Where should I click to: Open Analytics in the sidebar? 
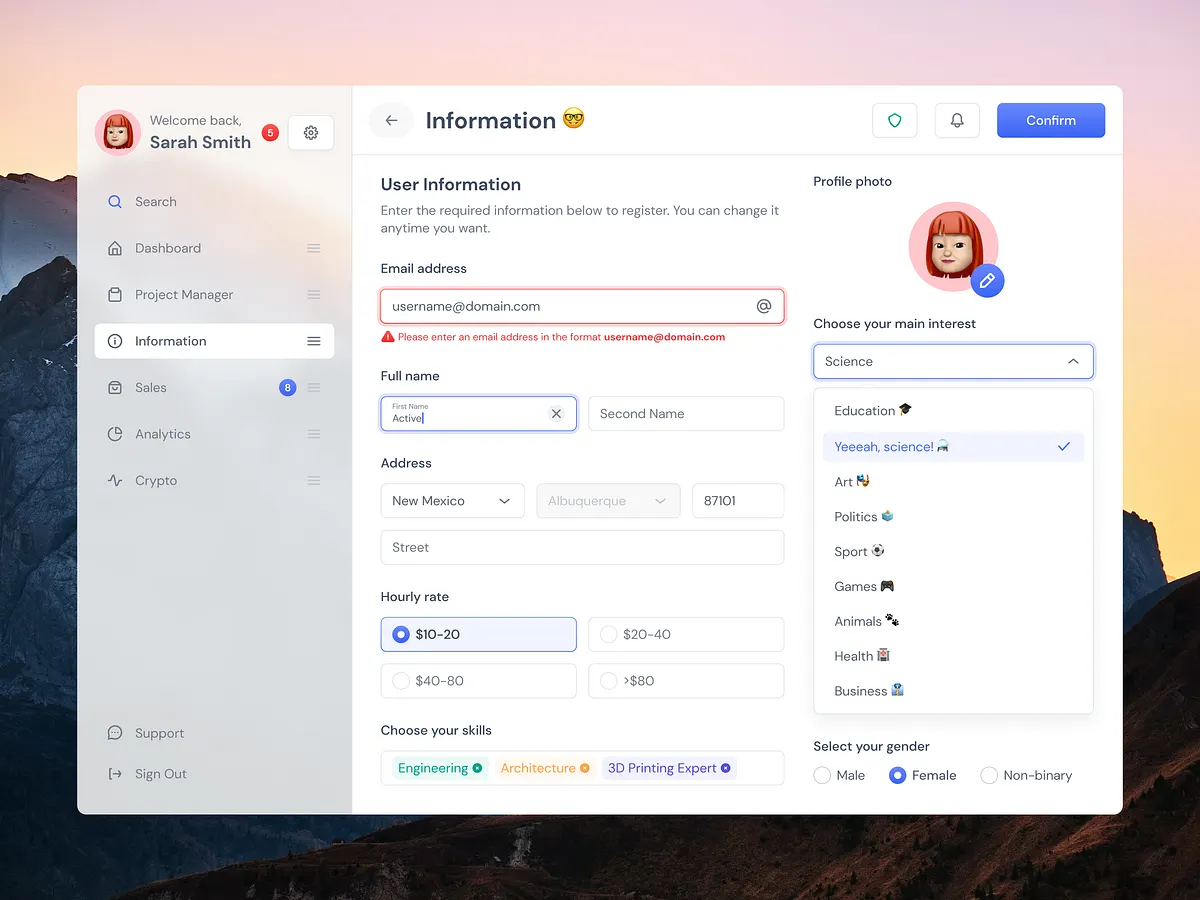click(x=163, y=434)
